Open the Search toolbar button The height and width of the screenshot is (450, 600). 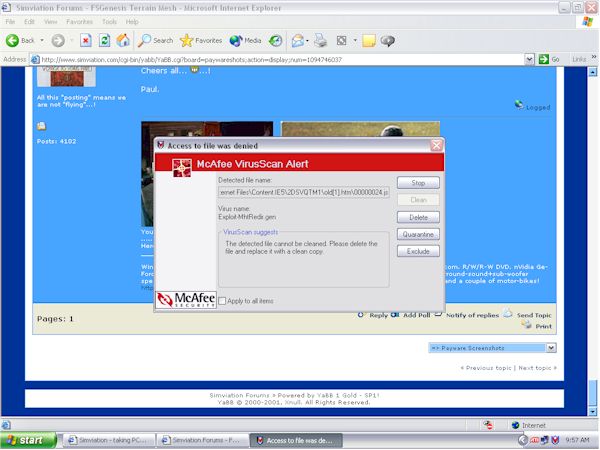(156, 41)
